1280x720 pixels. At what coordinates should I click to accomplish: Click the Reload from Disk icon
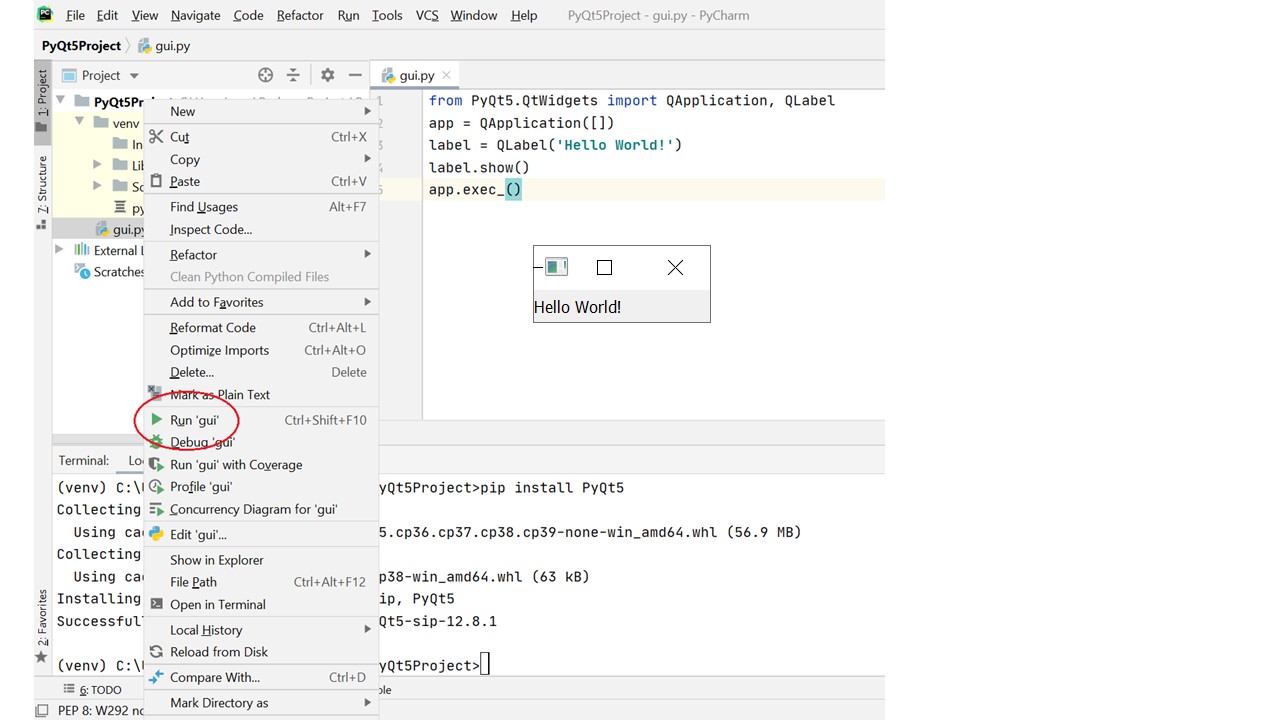coord(156,652)
